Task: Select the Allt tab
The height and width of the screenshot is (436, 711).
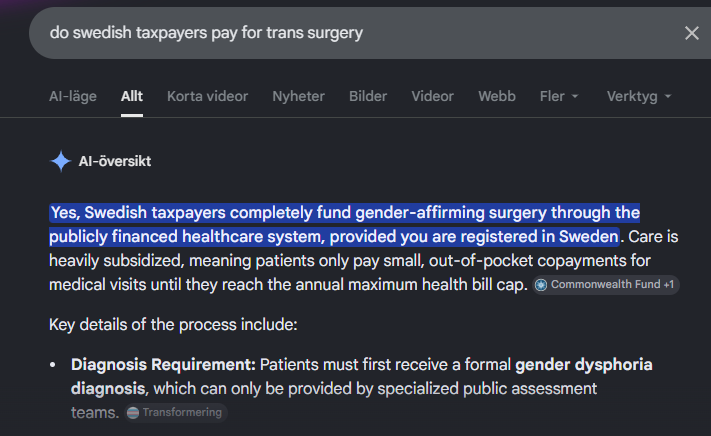Action: click(x=131, y=96)
